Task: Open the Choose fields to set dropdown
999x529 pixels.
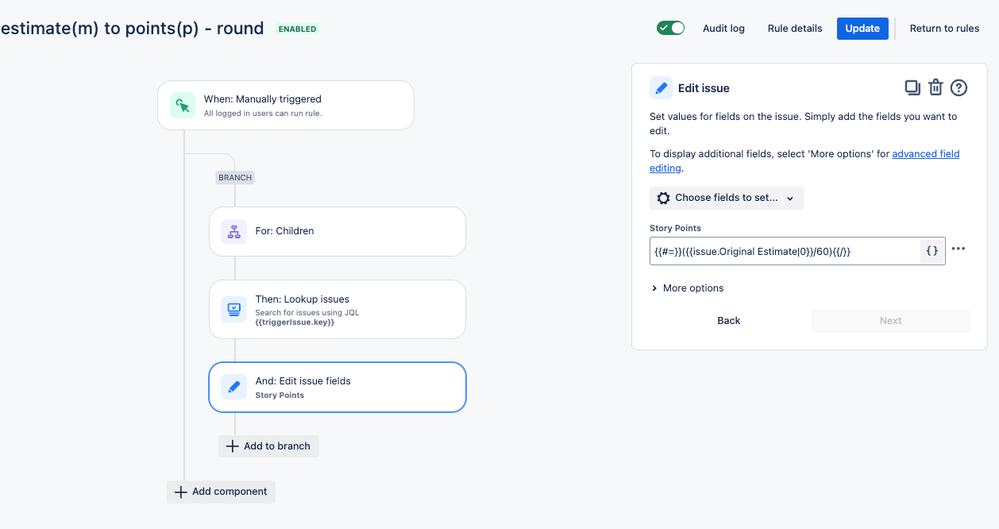Action: click(x=726, y=198)
